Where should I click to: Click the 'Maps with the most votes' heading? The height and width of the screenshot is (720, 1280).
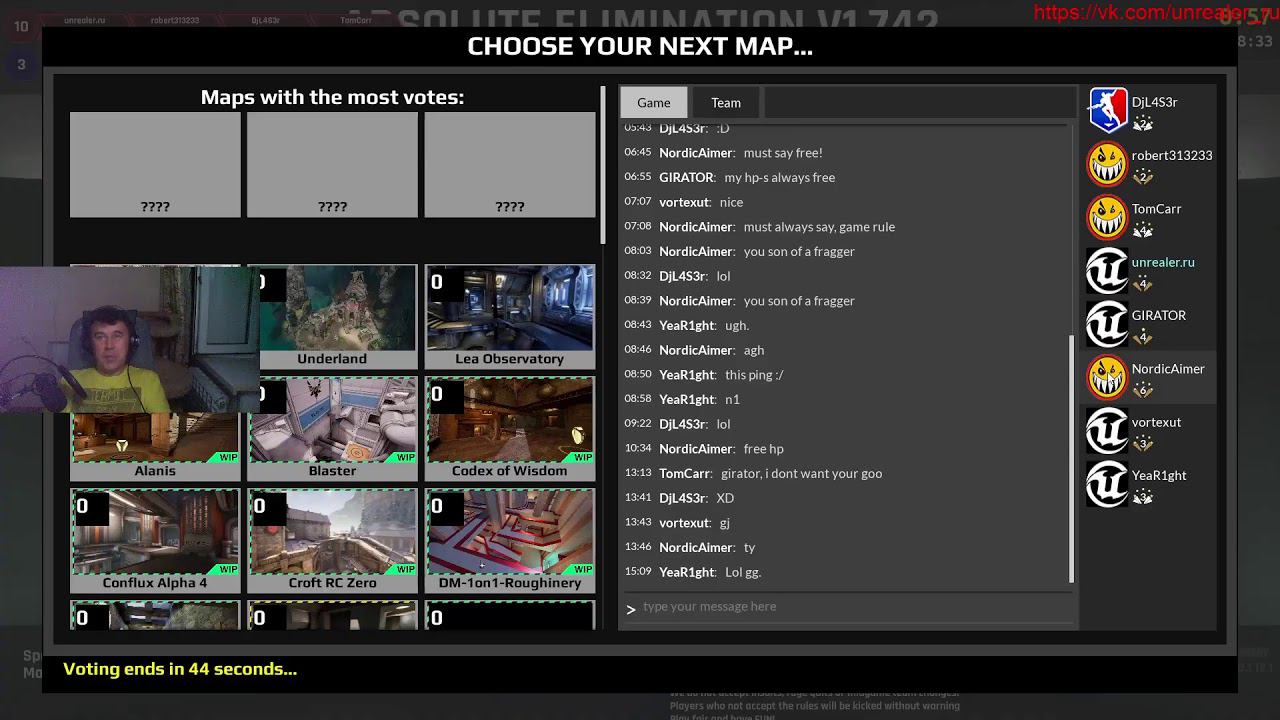click(x=332, y=97)
